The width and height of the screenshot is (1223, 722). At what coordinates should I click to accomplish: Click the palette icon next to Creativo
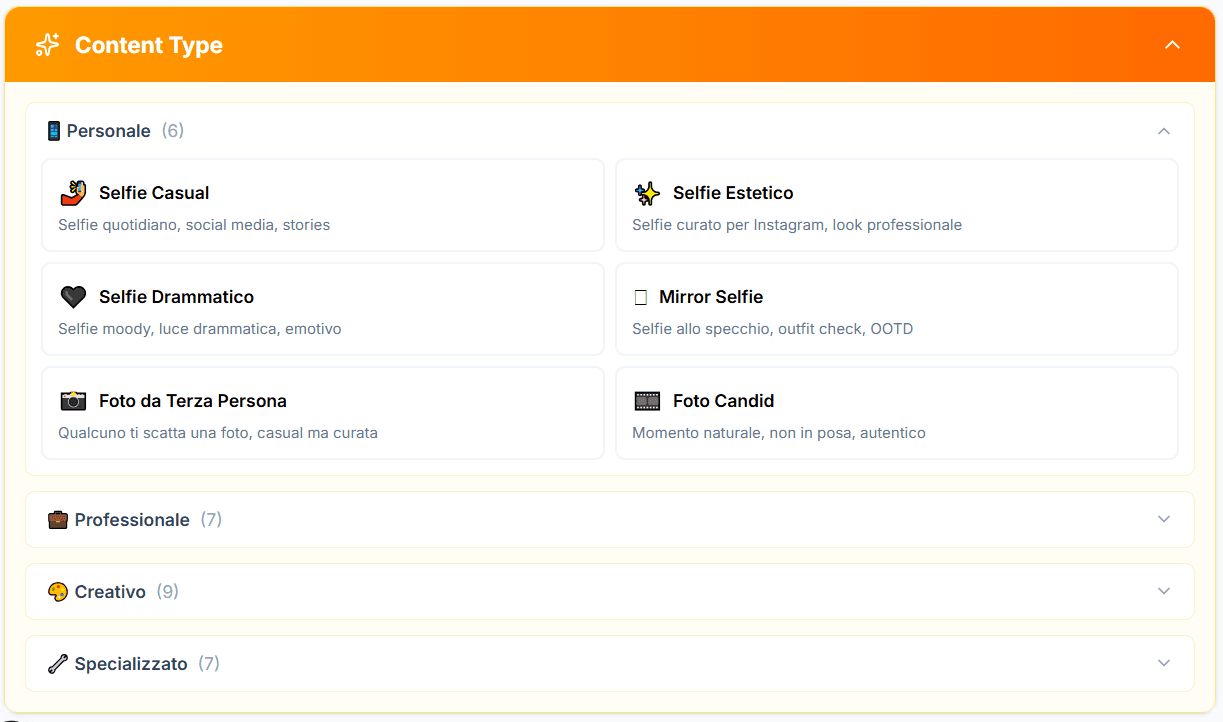click(58, 592)
